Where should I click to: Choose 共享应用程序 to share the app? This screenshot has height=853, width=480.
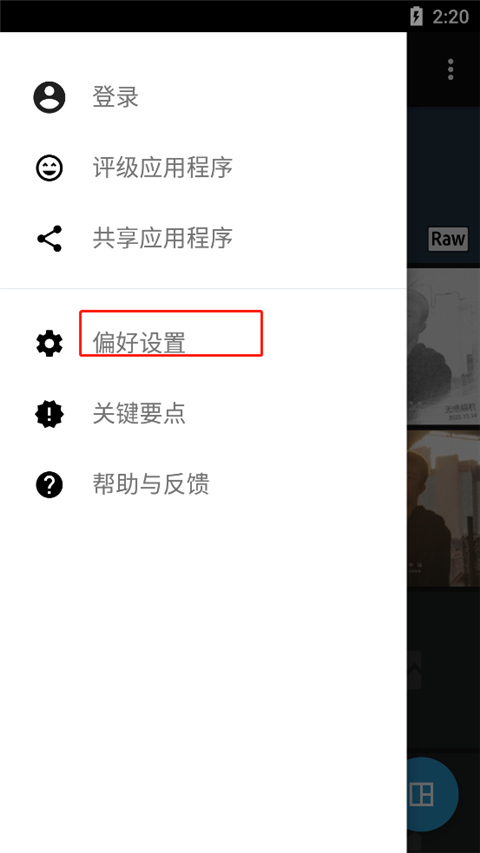(x=163, y=238)
